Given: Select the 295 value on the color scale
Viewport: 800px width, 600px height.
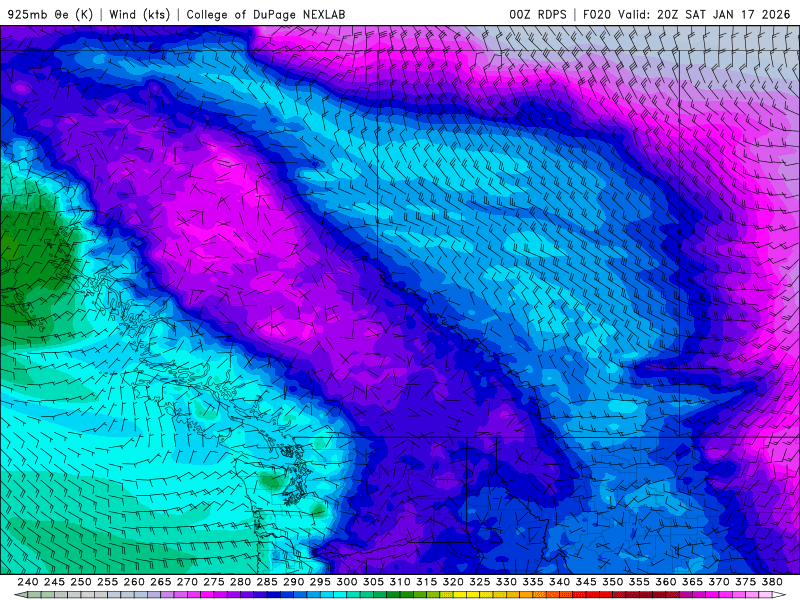Looking at the screenshot, I should (320, 582).
